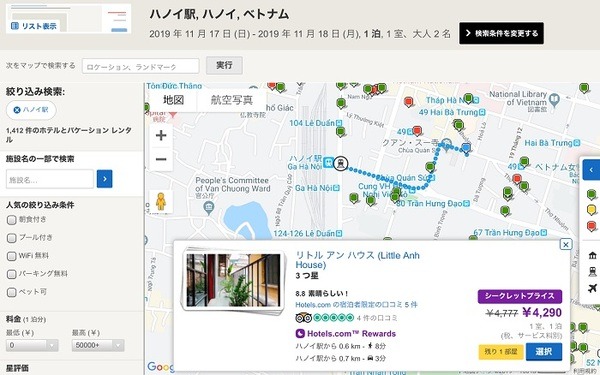
Task: Switch to list view (リスト表示)
Action: 34,26
